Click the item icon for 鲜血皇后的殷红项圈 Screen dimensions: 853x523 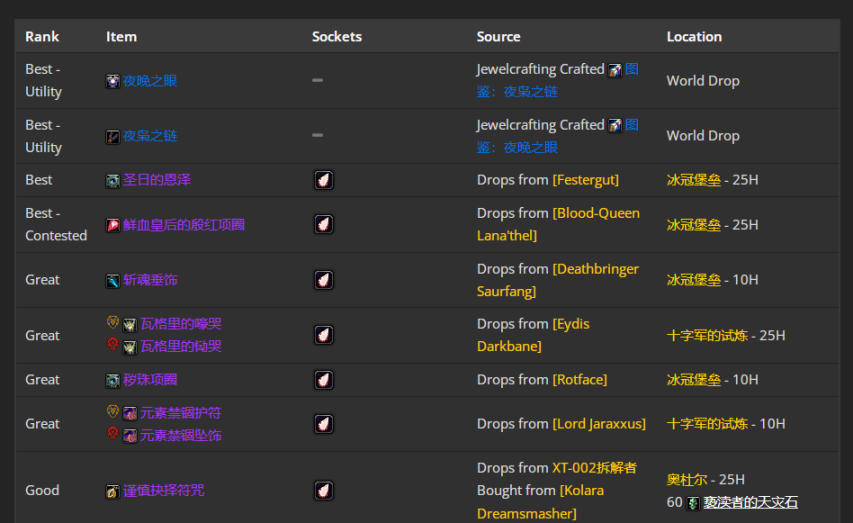pyautogui.click(x=113, y=225)
